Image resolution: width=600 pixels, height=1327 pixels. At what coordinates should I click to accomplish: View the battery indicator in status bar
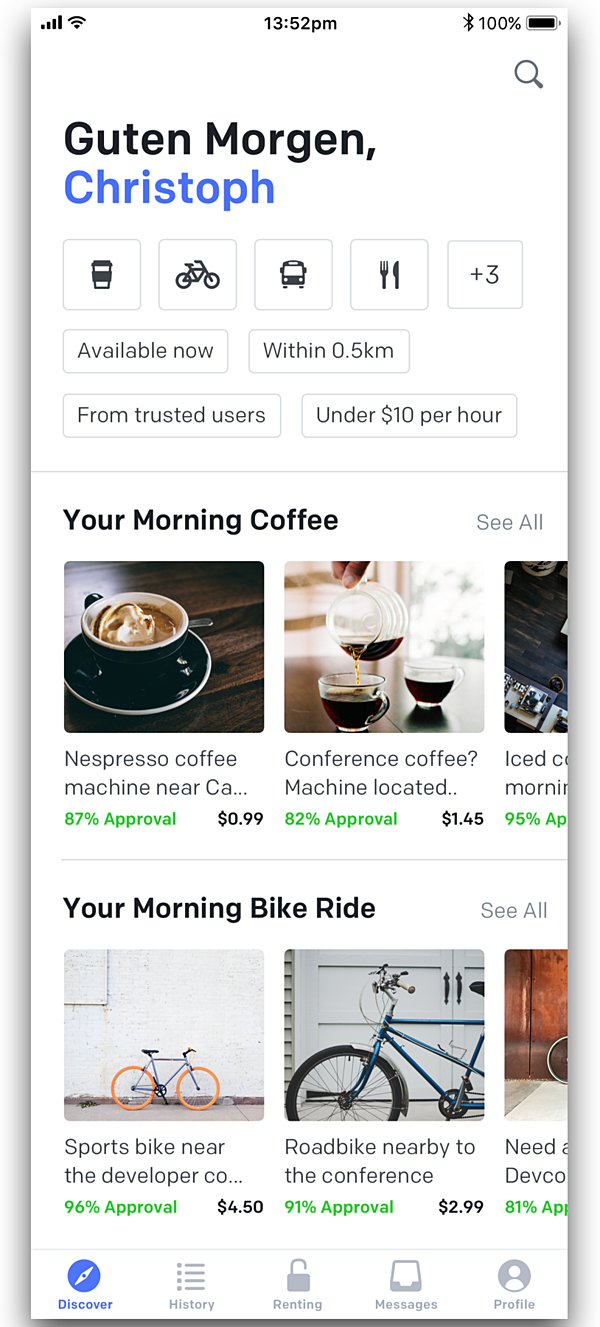point(541,21)
